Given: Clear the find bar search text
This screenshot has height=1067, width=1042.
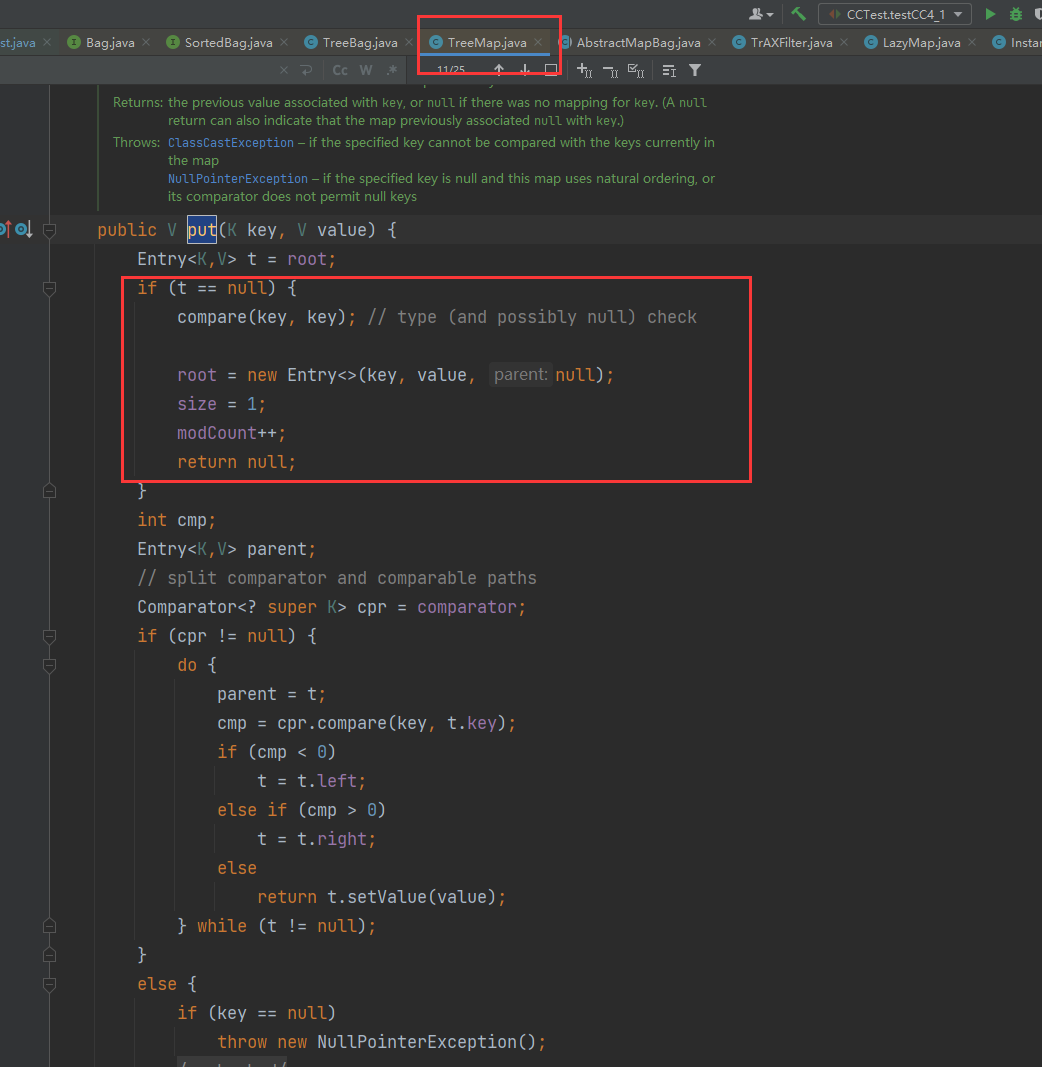Looking at the screenshot, I should (x=284, y=70).
